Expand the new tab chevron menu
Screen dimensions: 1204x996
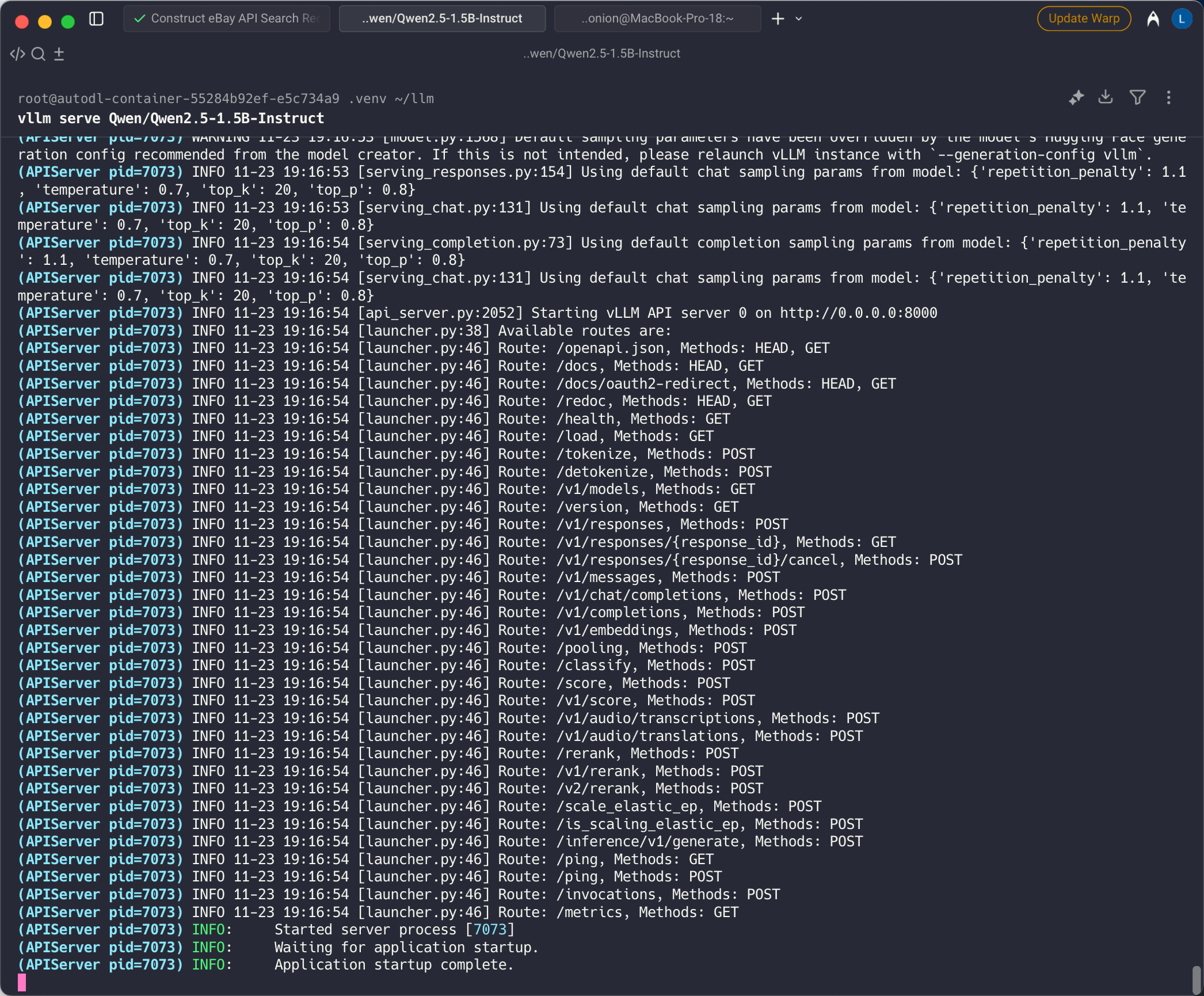coord(799,19)
